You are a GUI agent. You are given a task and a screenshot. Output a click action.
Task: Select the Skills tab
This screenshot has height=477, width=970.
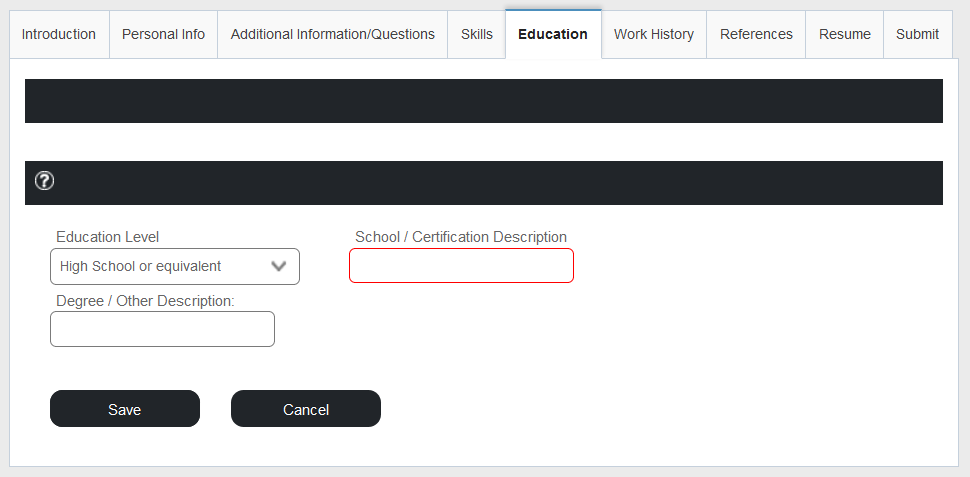(x=477, y=35)
